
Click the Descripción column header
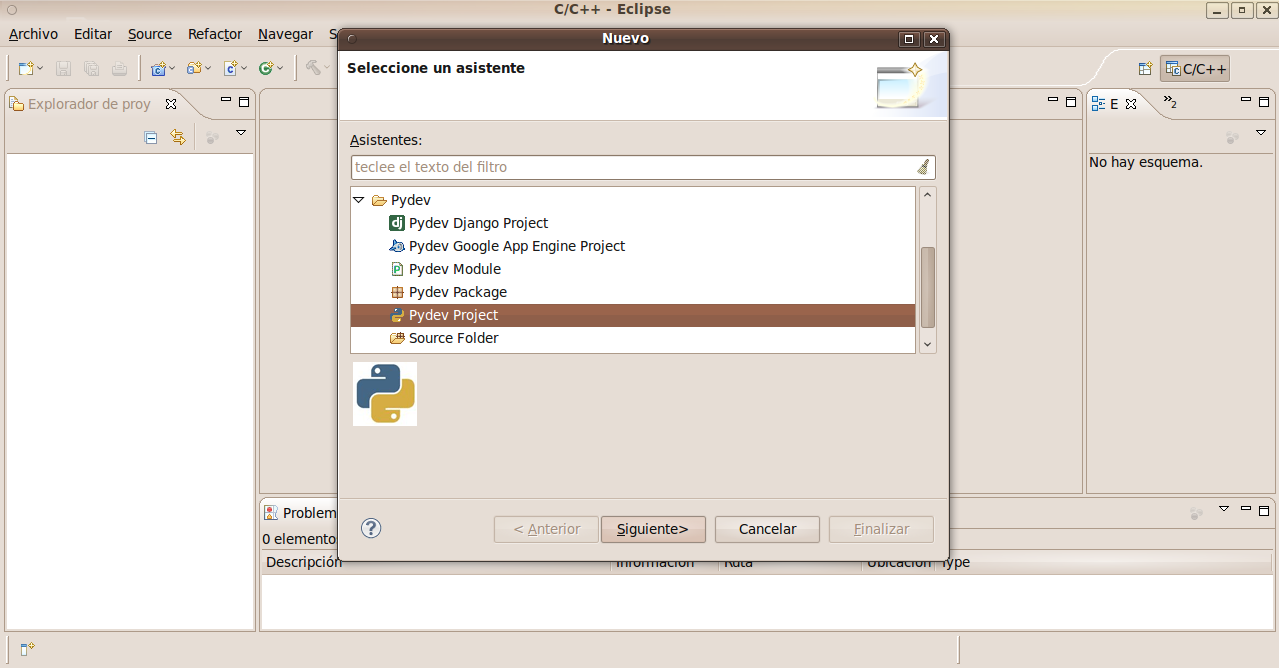pyautogui.click(x=435, y=563)
